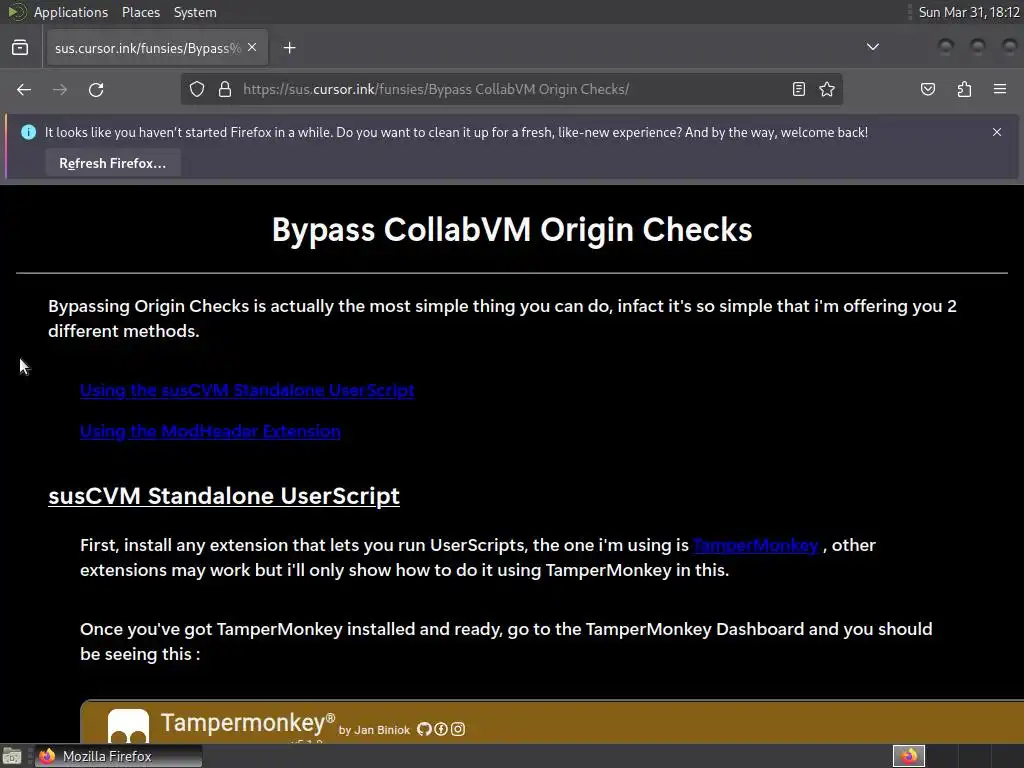Toggle Reader View icon in address bar
This screenshot has height=768, width=1024.
tap(799, 89)
